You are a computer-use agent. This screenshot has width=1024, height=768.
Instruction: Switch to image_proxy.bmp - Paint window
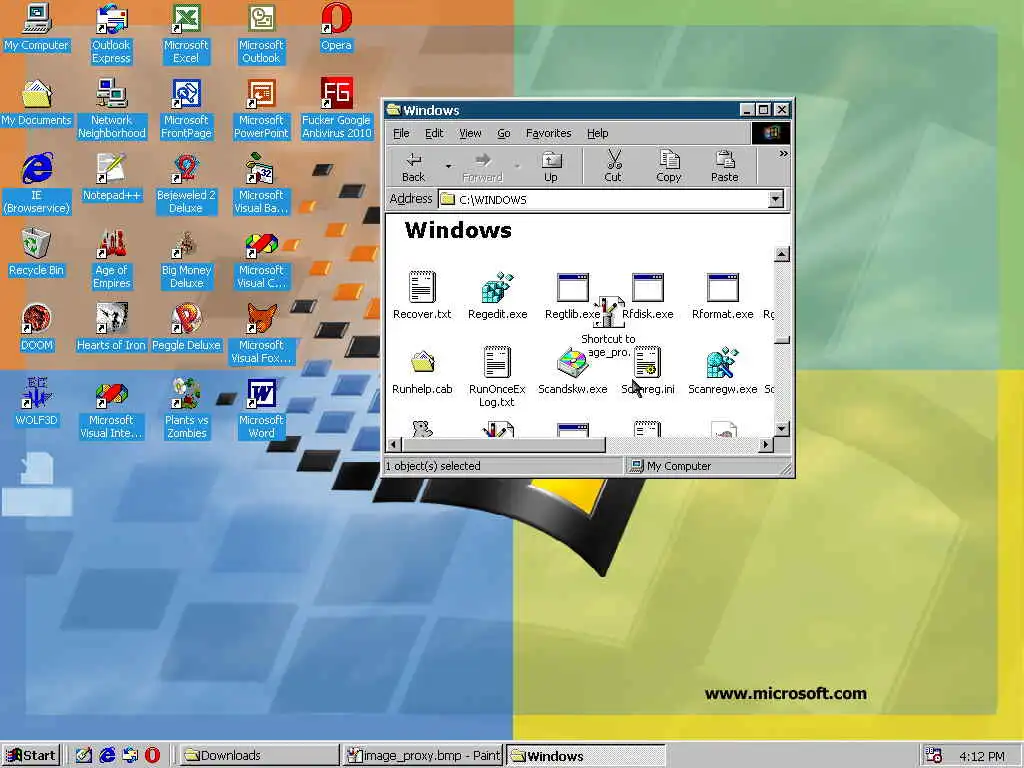coord(424,756)
